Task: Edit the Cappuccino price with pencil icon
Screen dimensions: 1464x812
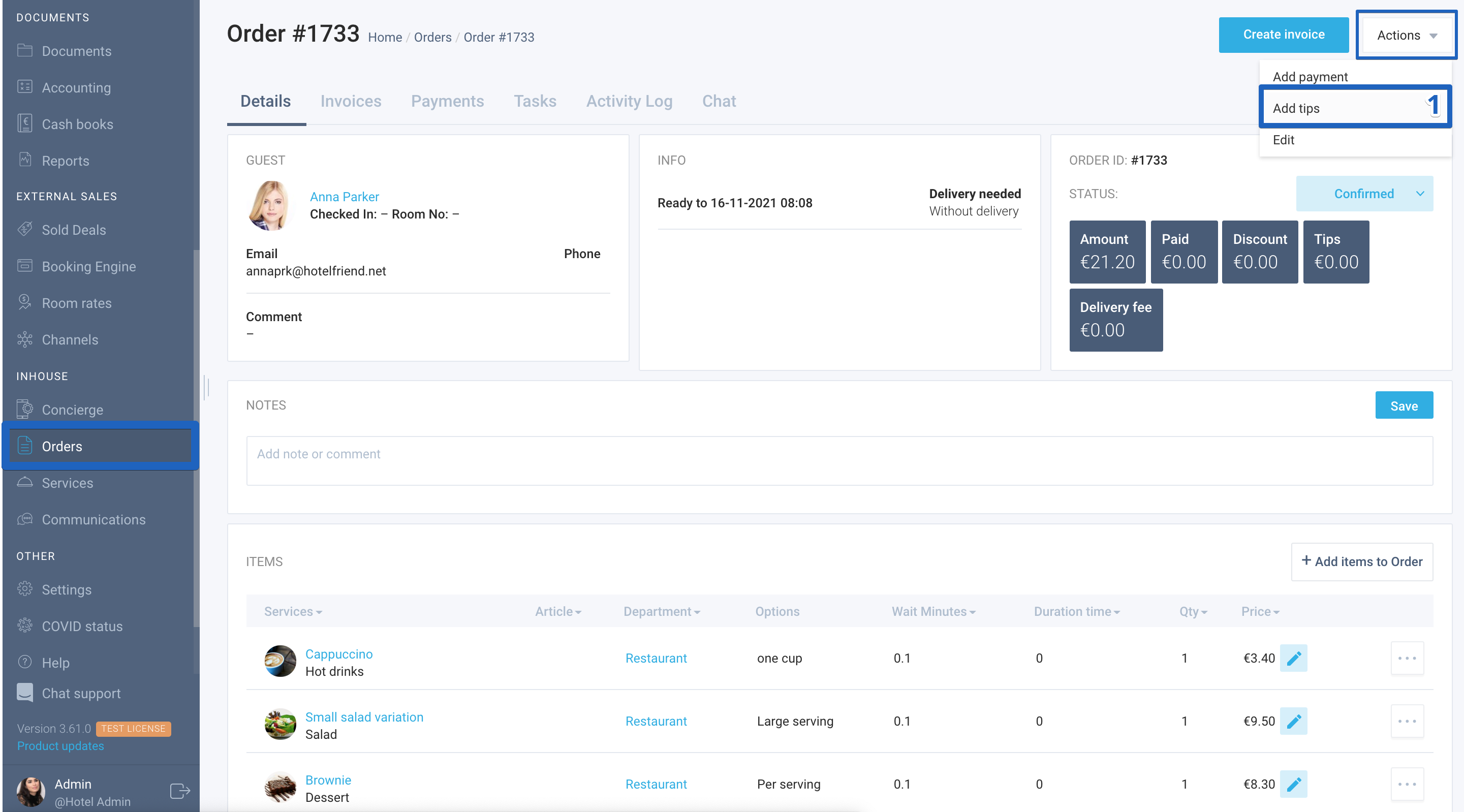Action: [x=1293, y=658]
